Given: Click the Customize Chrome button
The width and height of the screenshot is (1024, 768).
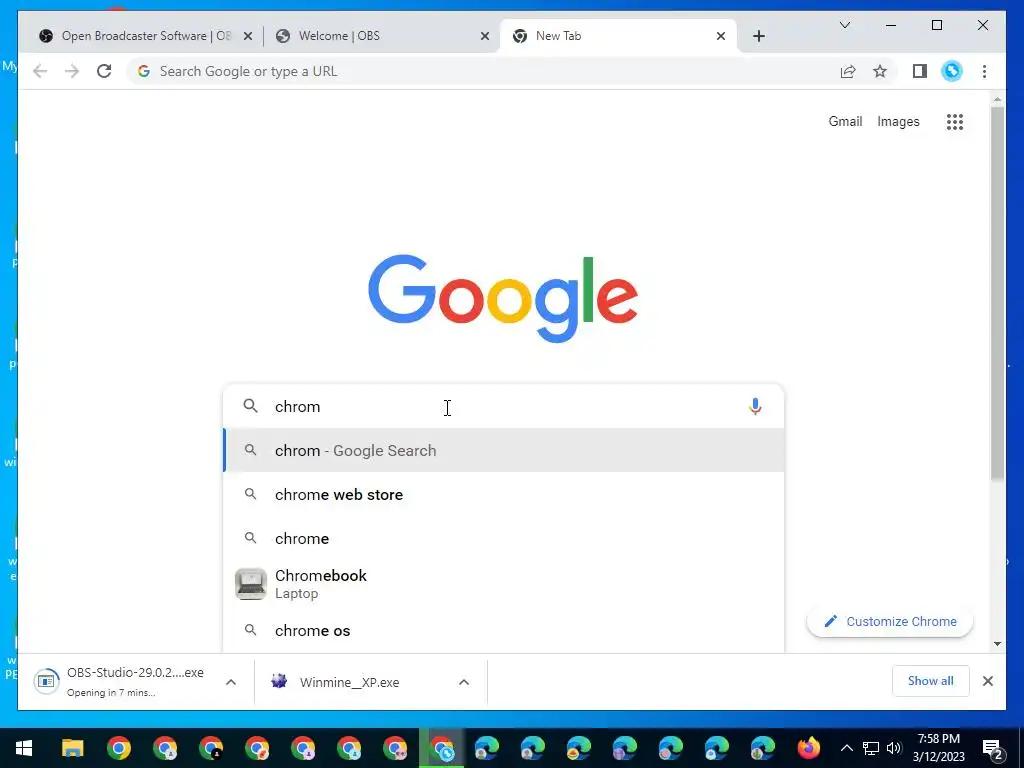Looking at the screenshot, I should pyautogui.click(x=890, y=622).
